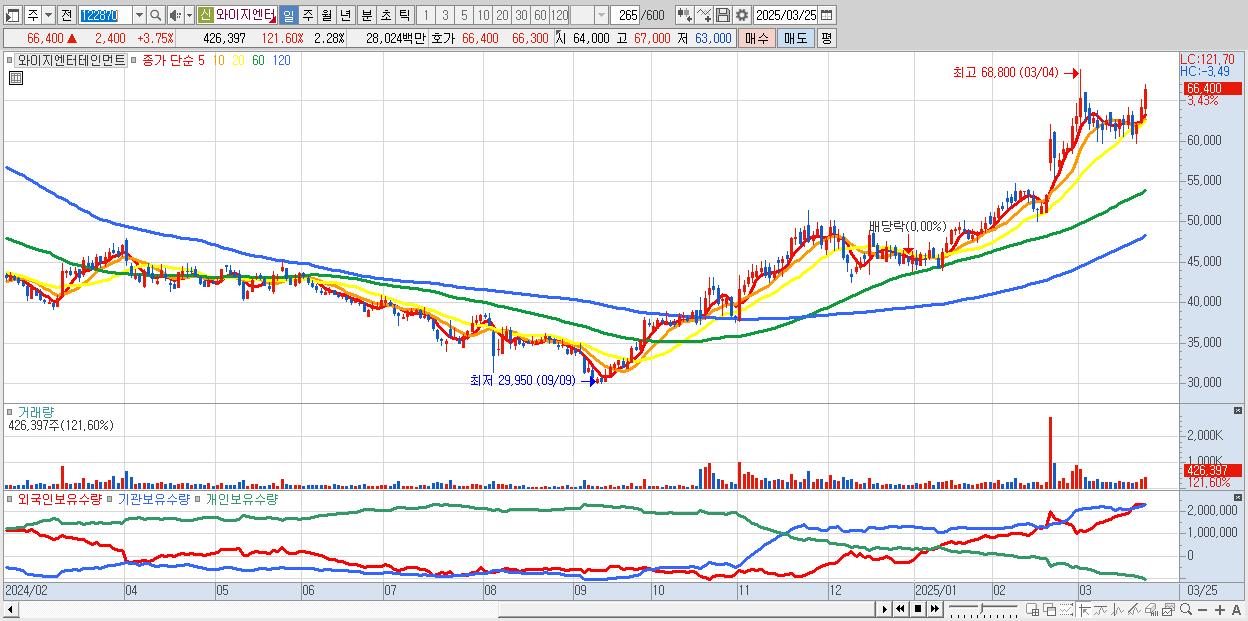The image size is (1248, 621).
Task: Click the 3D box with bars icon at bottom
Action: point(1151,610)
